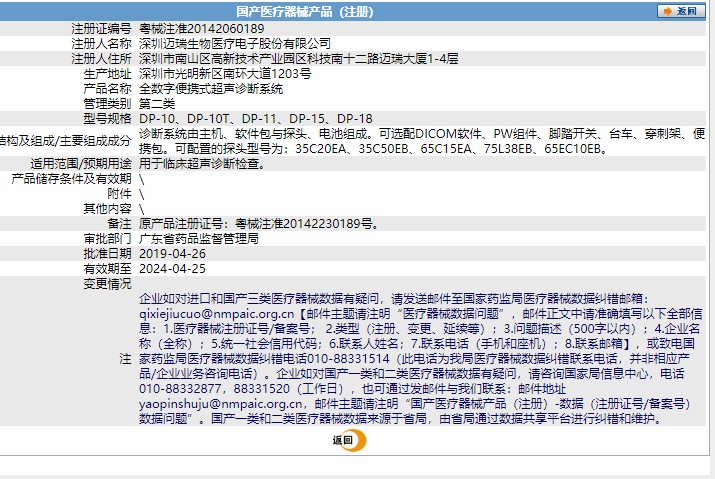The image size is (715, 479).
Task: Click the email yaopinshuju@nmpaic.org.cn
Action: tap(221, 404)
